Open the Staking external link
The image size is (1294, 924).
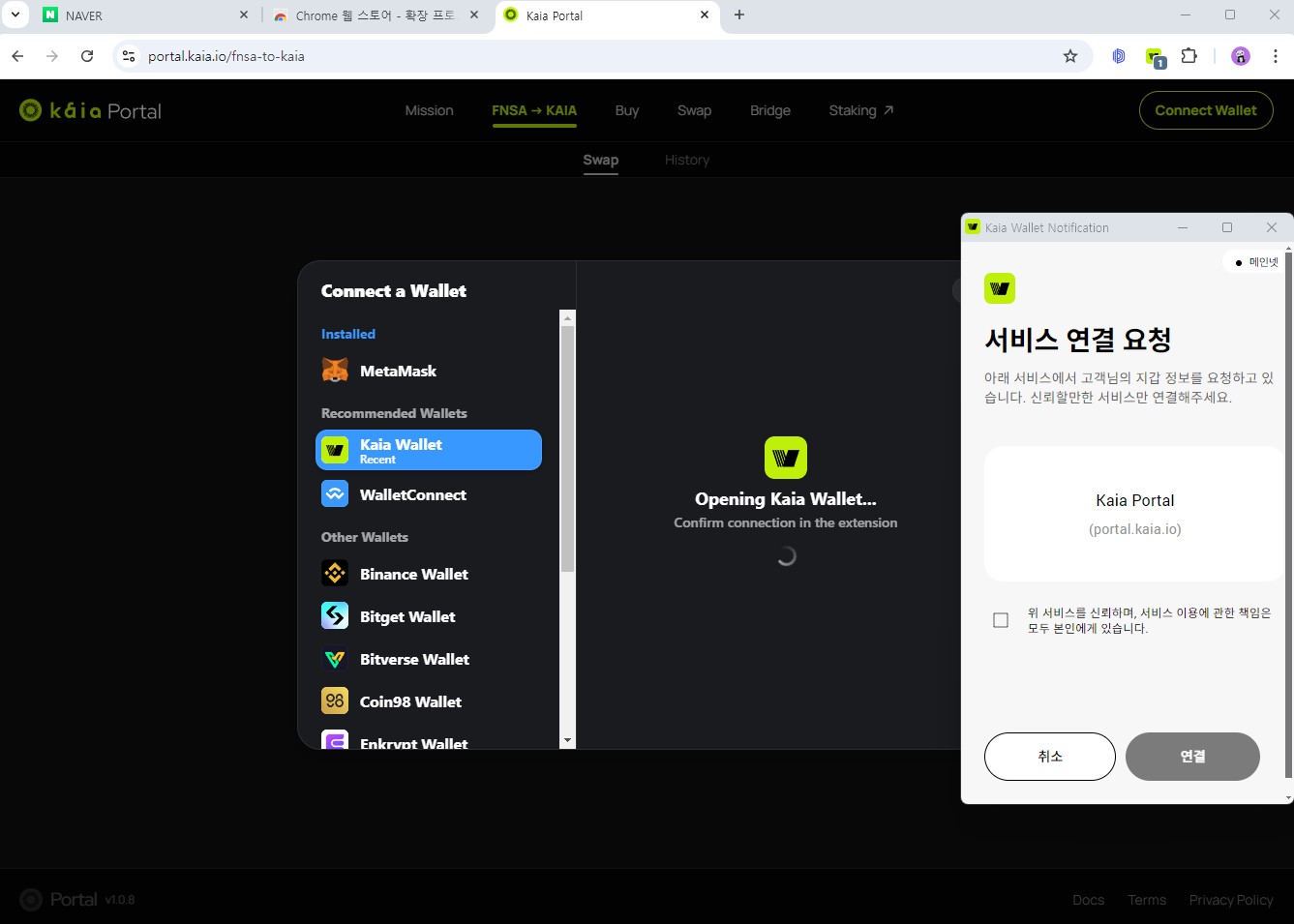point(860,110)
